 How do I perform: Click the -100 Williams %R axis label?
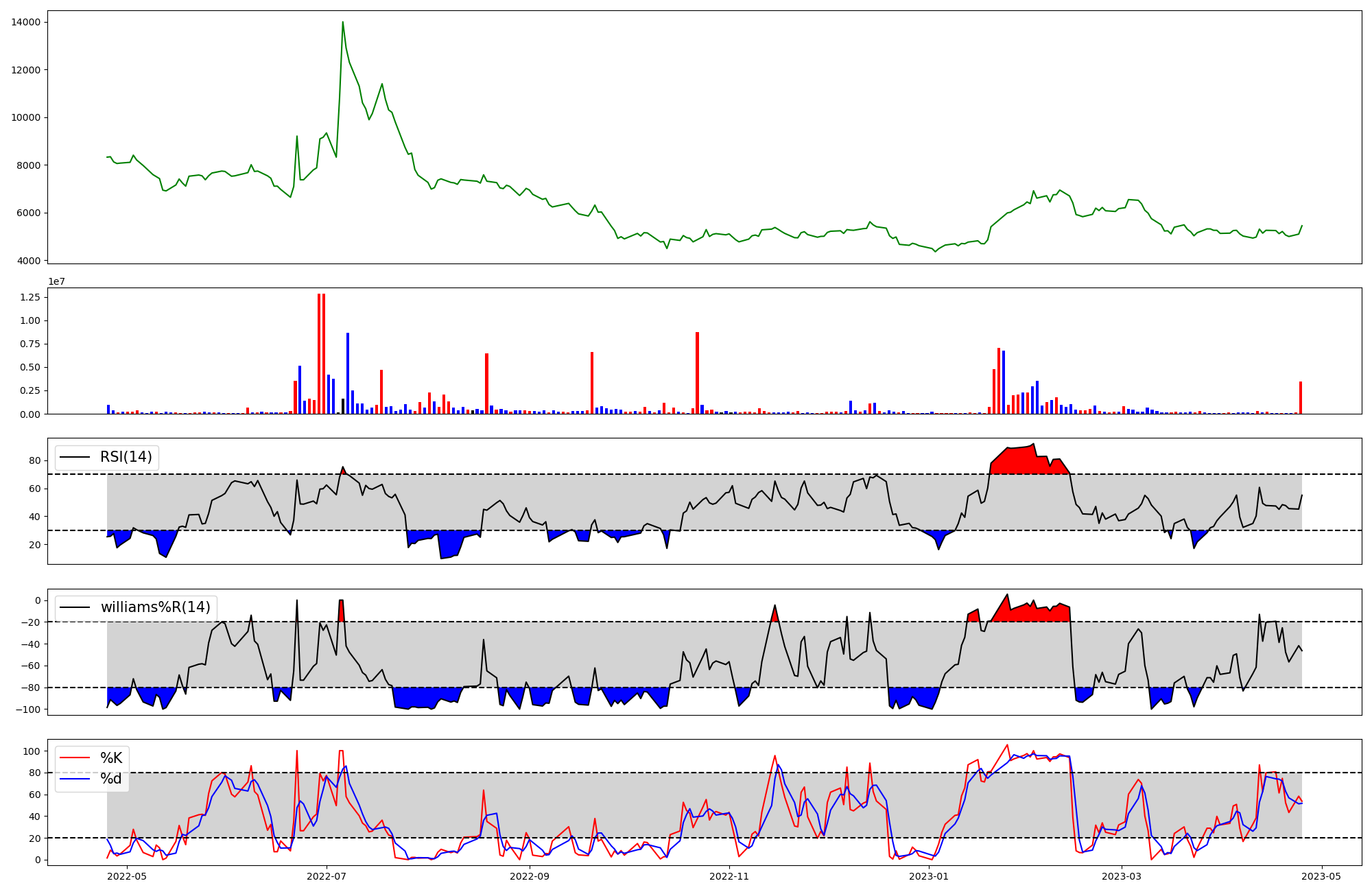tap(27, 709)
